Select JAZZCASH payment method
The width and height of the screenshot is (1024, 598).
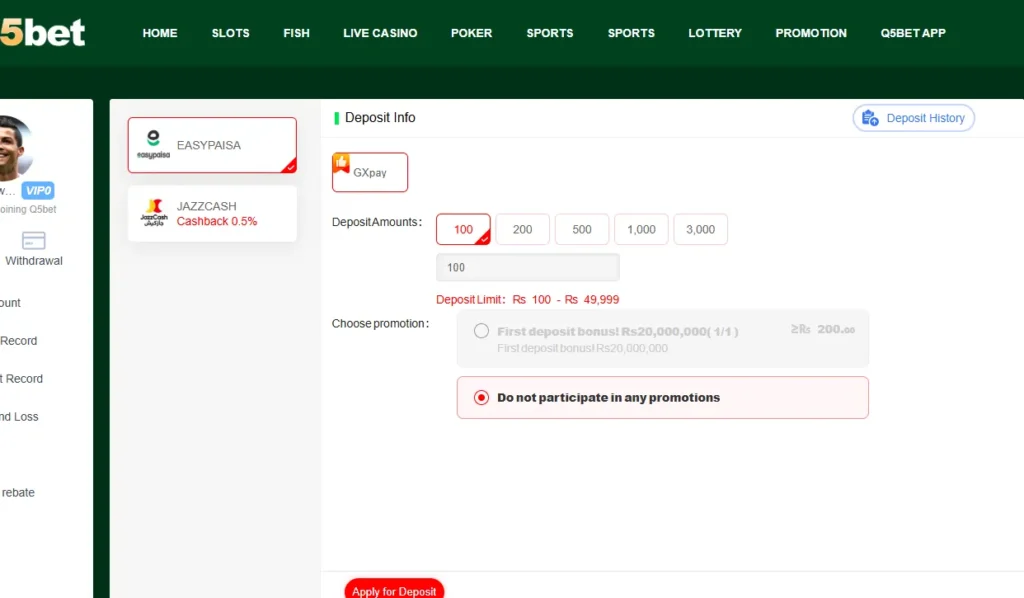coord(212,213)
